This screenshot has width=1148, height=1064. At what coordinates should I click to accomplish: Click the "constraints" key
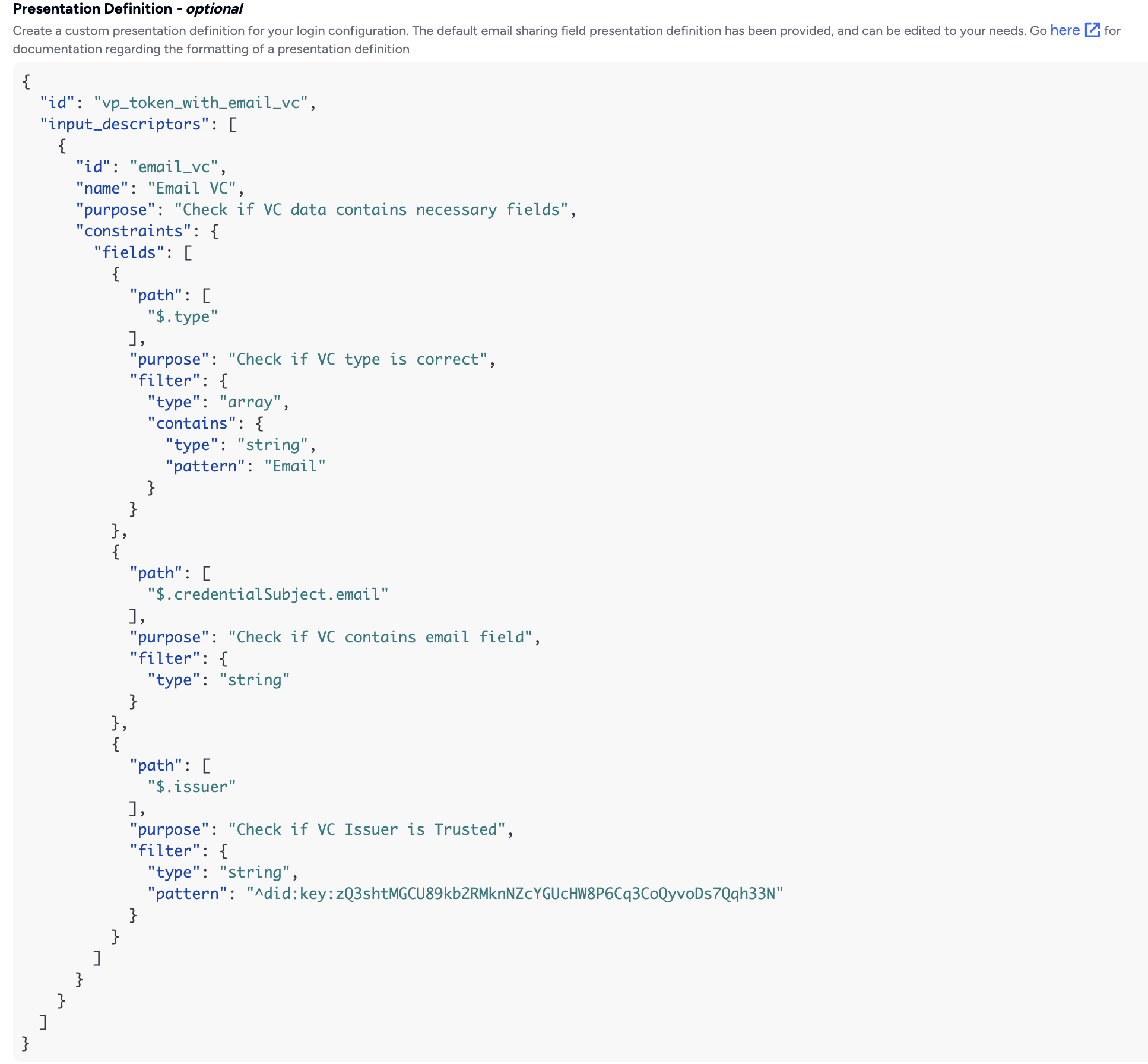point(134,231)
